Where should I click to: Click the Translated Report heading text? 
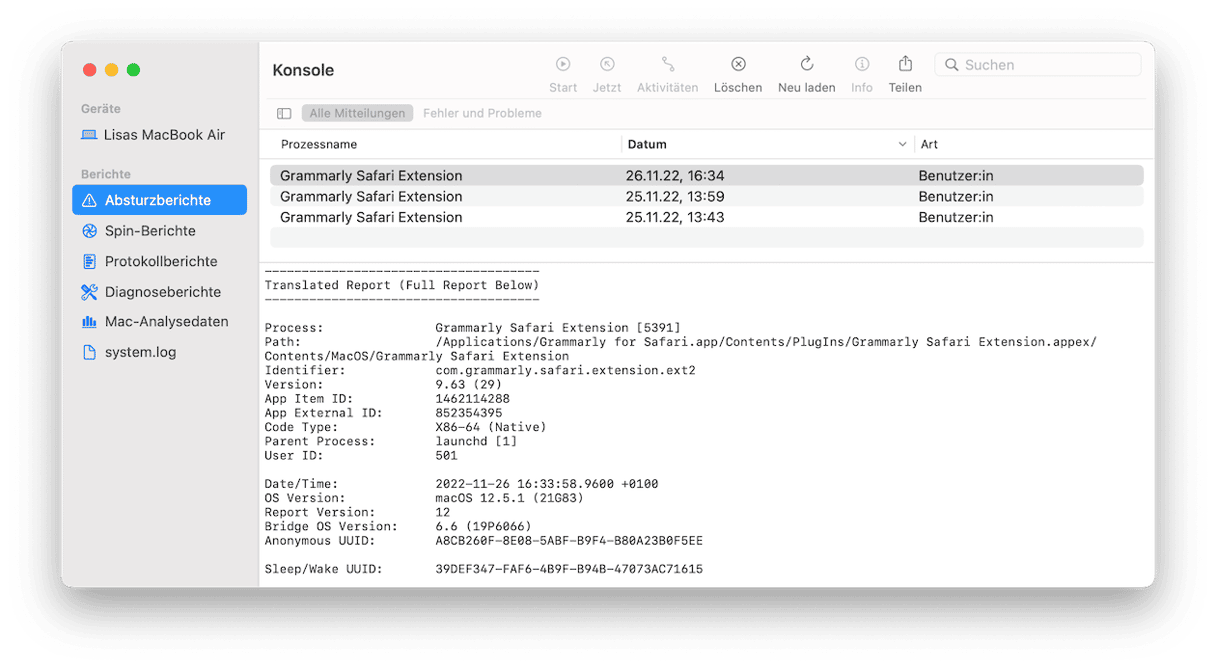pyautogui.click(x=401, y=285)
